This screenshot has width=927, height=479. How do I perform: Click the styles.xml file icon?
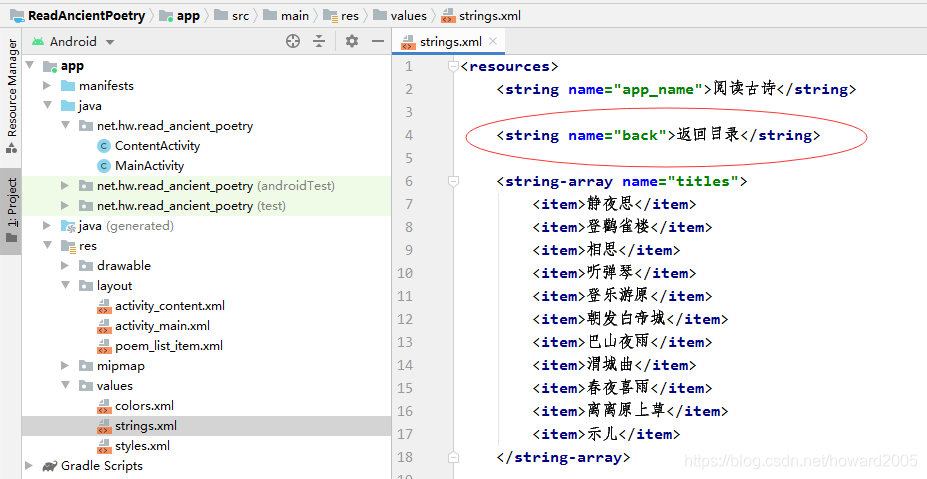coord(104,446)
